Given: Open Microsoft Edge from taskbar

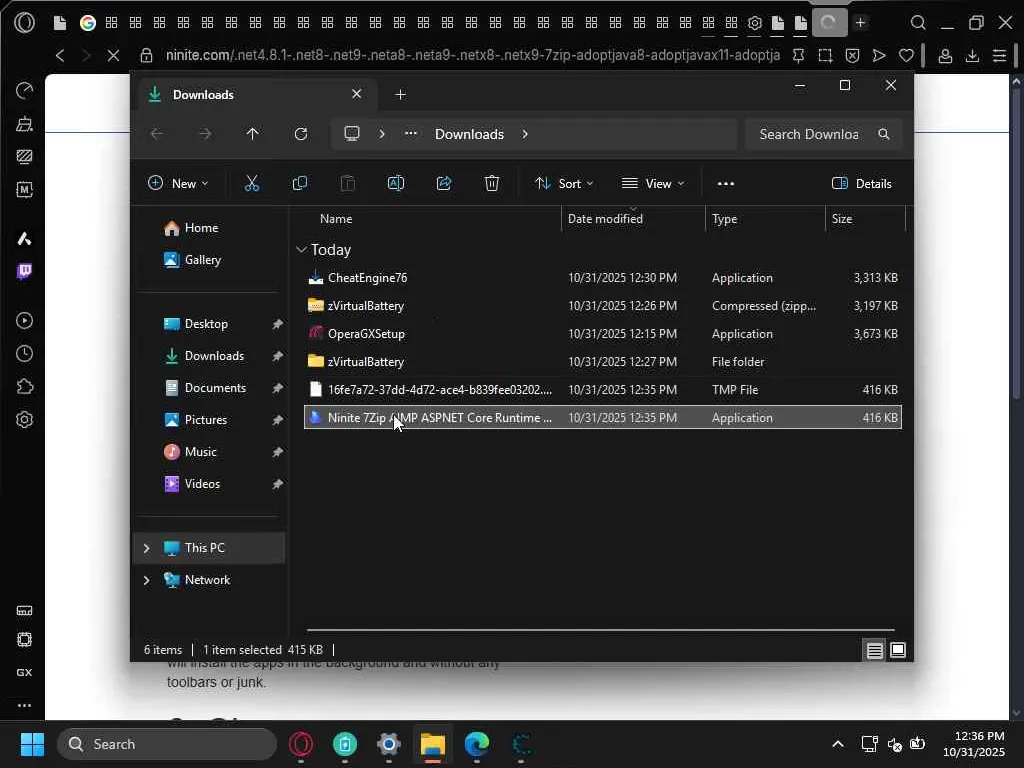Looking at the screenshot, I should [x=477, y=744].
